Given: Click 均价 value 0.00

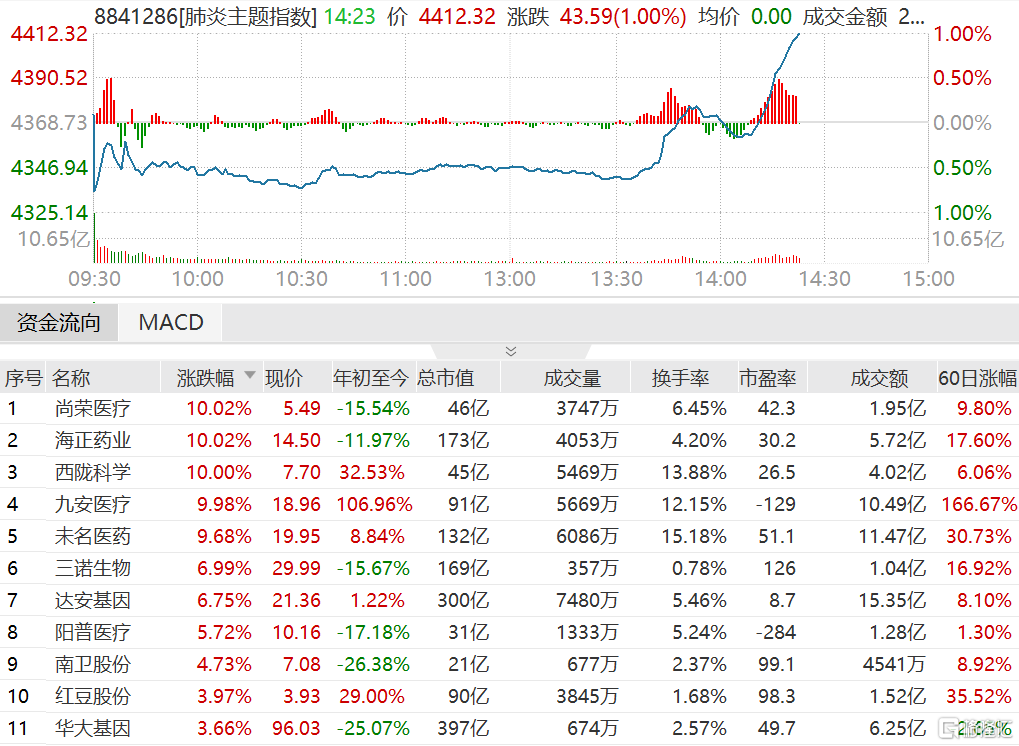Looking at the screenshot, I should click(771, 16).
